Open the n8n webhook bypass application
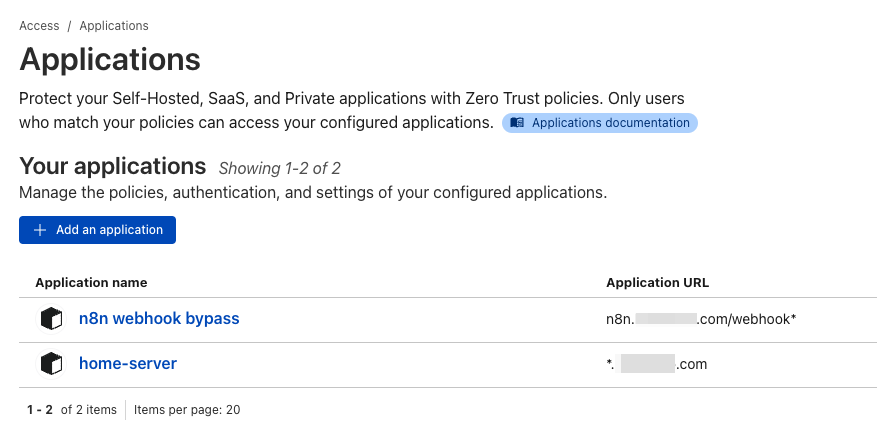Viewport: 877px width, 432px height. pos(159,318)
